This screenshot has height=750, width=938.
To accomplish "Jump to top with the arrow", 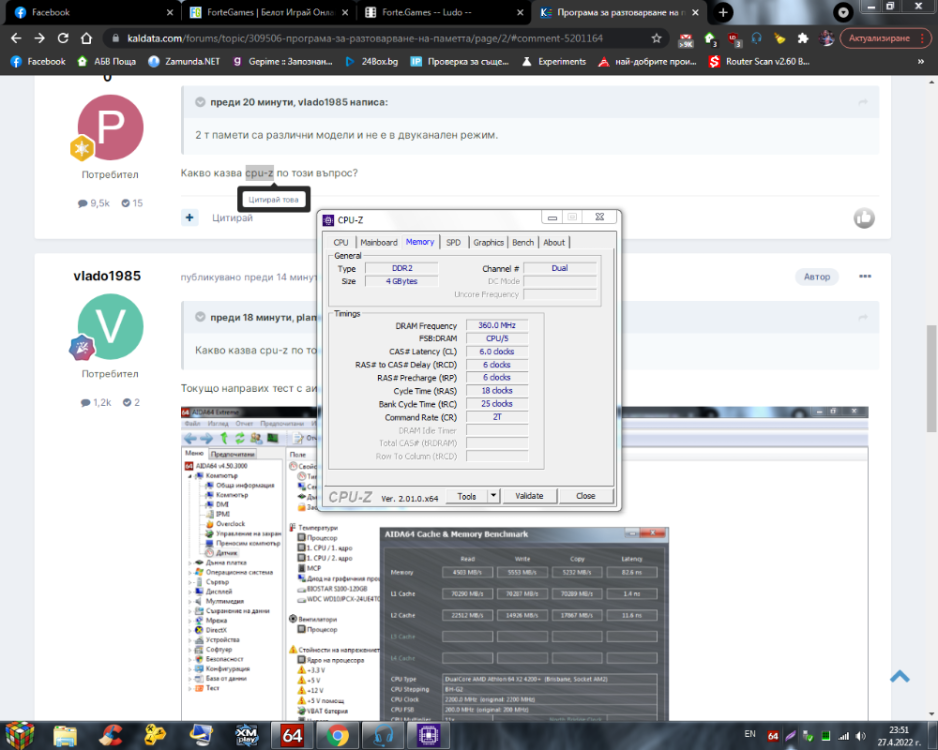I will click(x=899, y=677).
